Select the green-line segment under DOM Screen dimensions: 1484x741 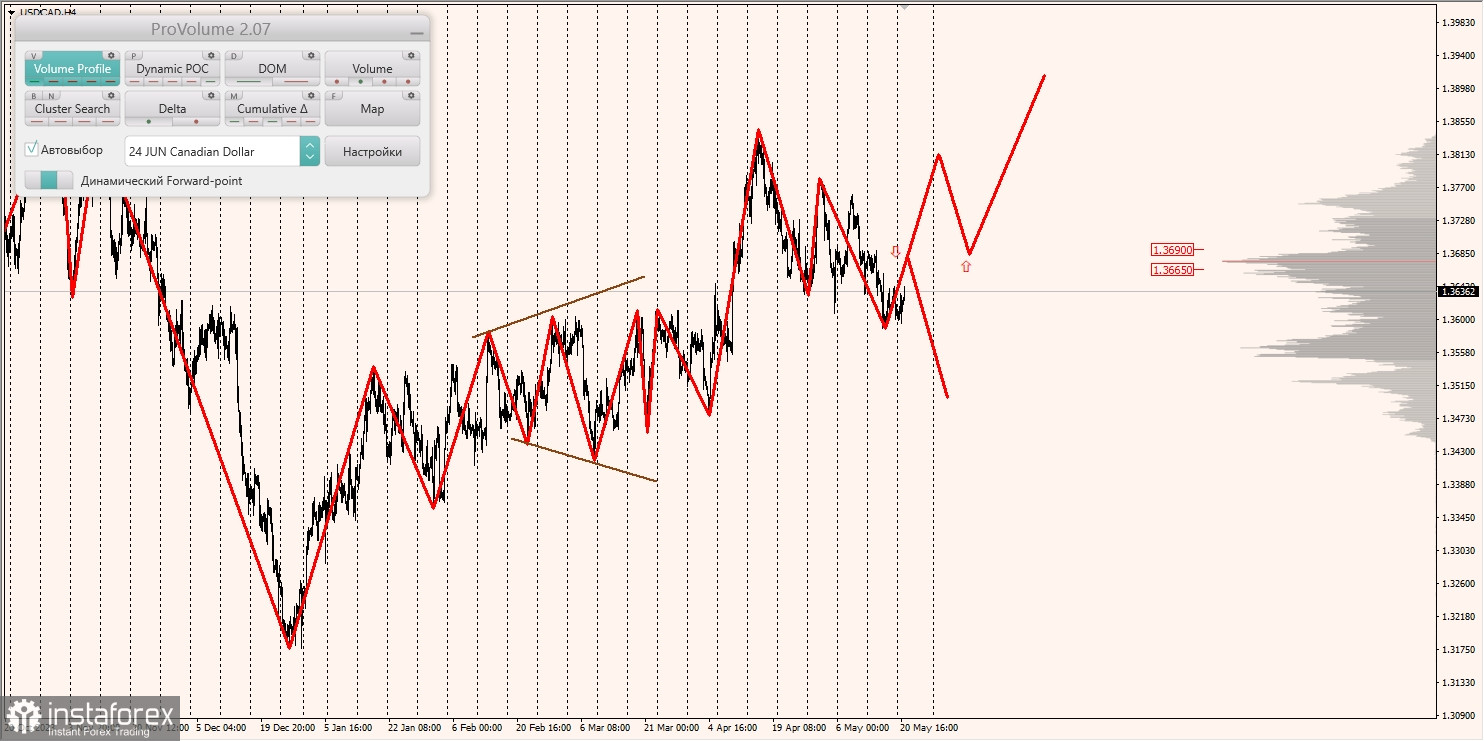click(x=248, y=81)
